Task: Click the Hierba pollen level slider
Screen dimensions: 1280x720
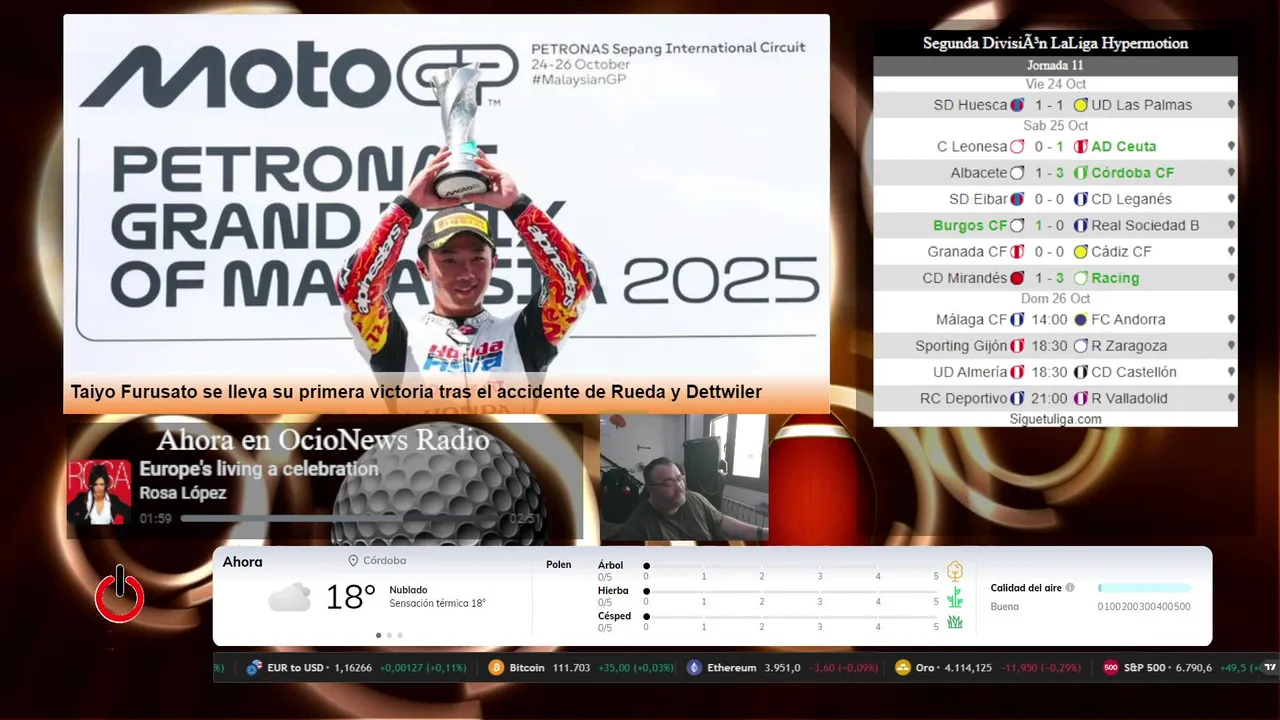Action: [791, 591]
